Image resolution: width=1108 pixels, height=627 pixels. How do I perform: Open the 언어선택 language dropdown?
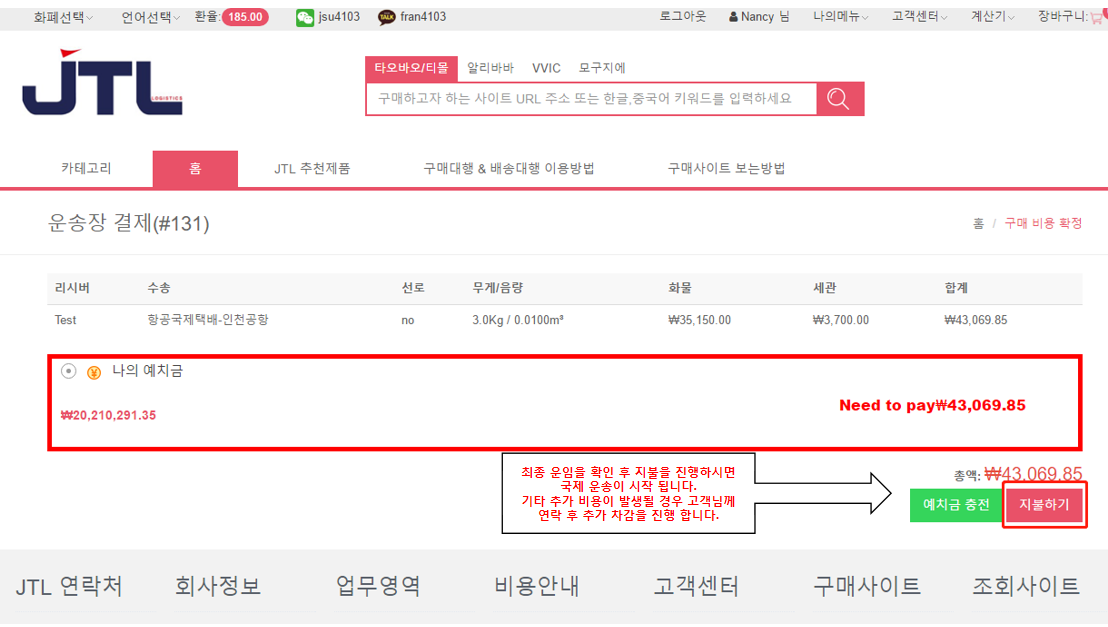[x=151, y=17]
